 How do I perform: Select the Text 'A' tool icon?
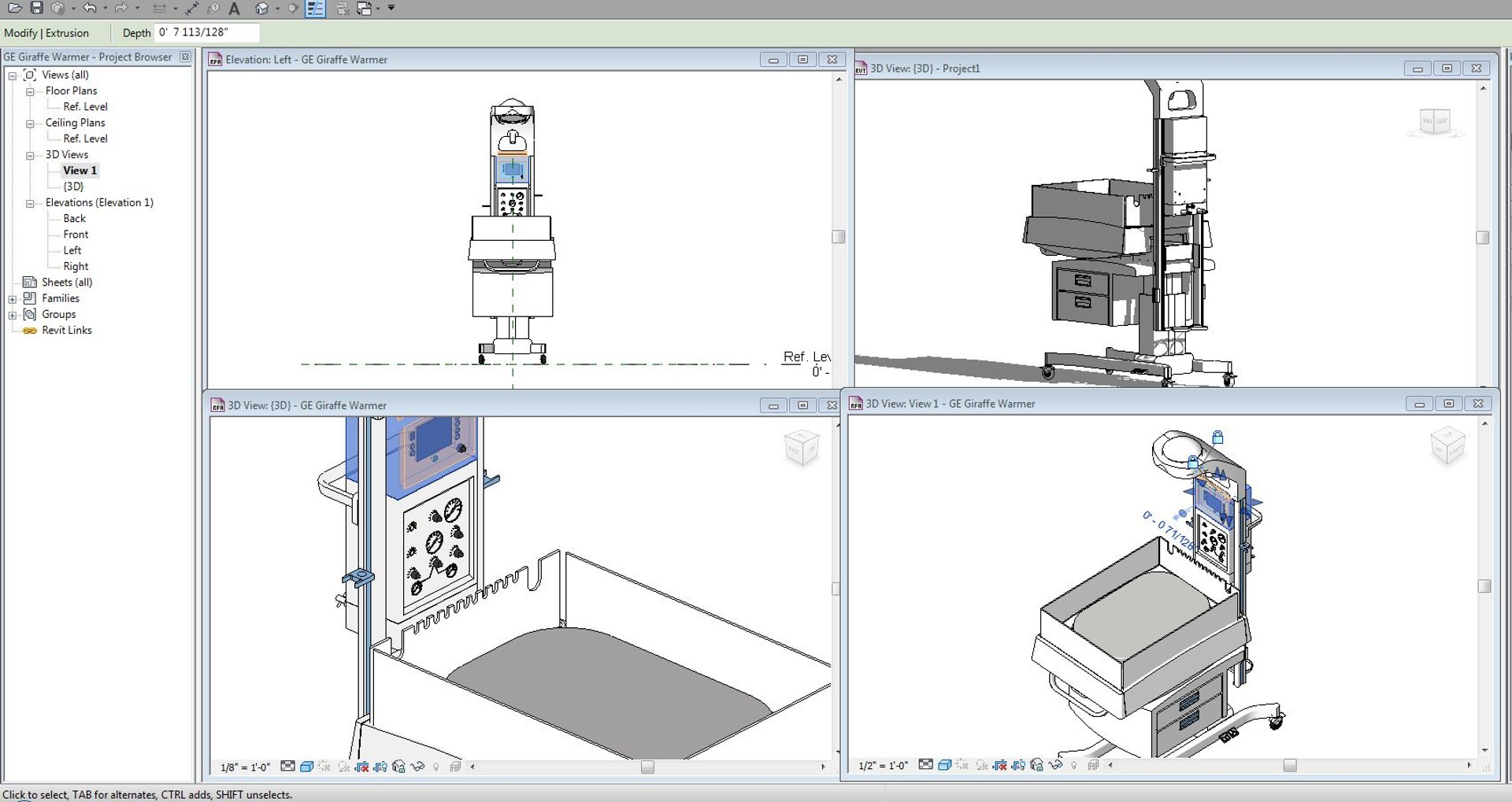pos(234,9)
